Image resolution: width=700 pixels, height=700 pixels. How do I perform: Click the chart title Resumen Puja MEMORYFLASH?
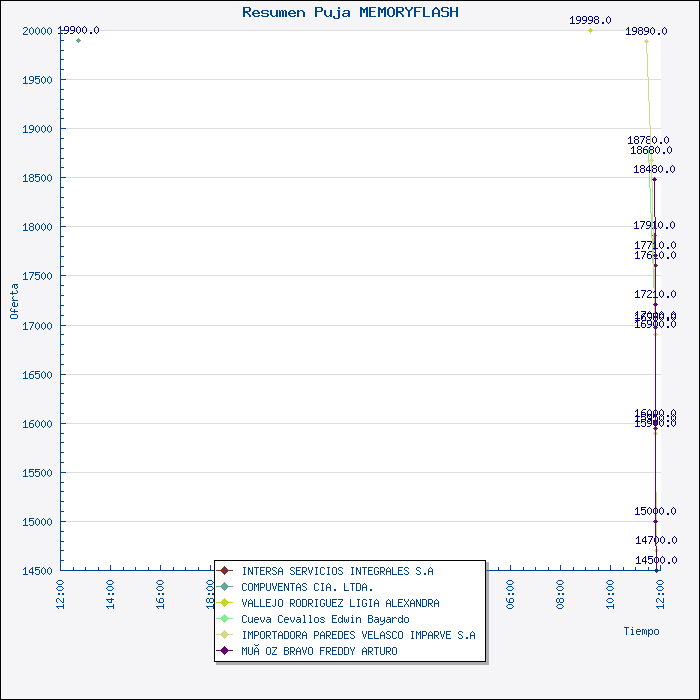pos(350,12)
